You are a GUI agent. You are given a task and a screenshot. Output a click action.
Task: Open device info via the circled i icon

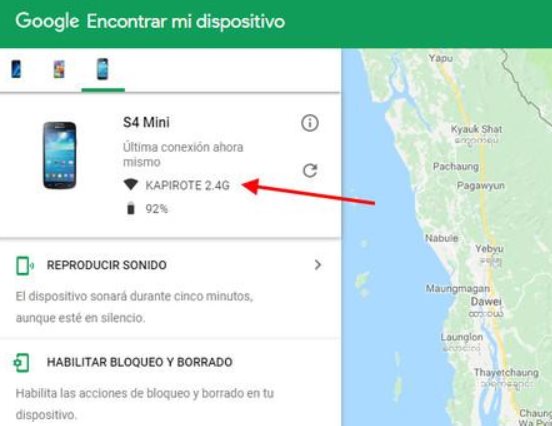tap(310, 123)
